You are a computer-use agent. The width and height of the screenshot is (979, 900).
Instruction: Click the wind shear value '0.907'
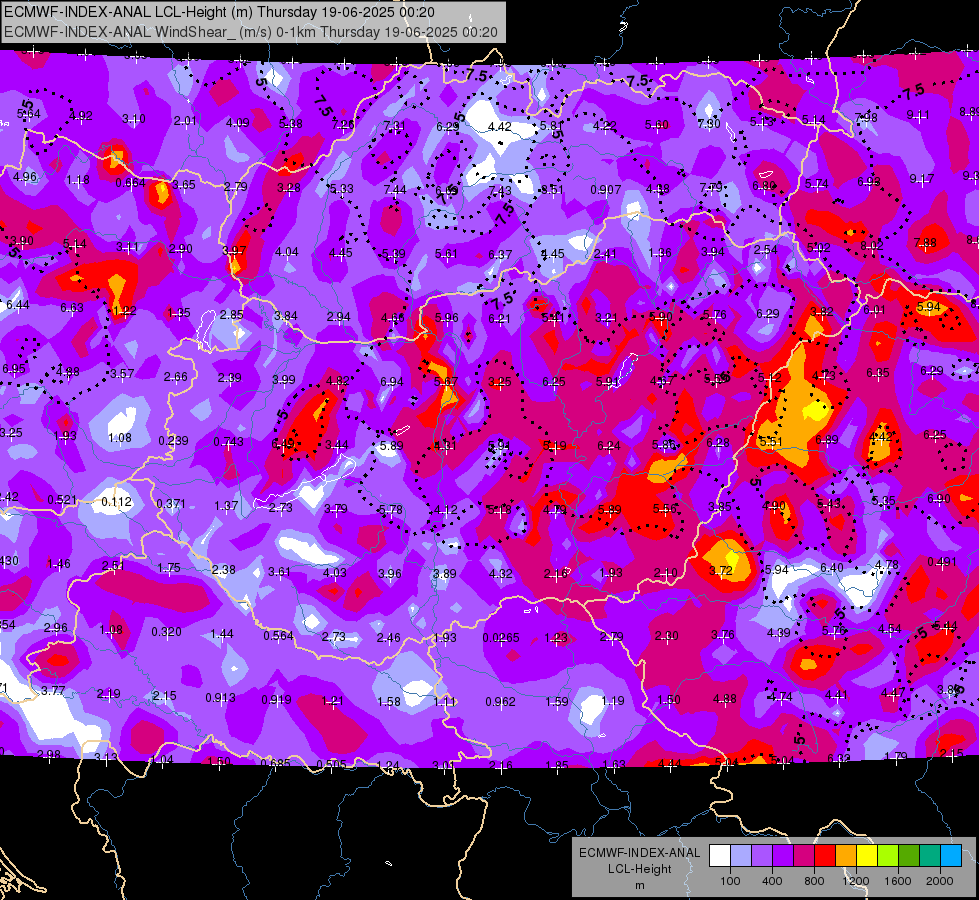[606, 189]
